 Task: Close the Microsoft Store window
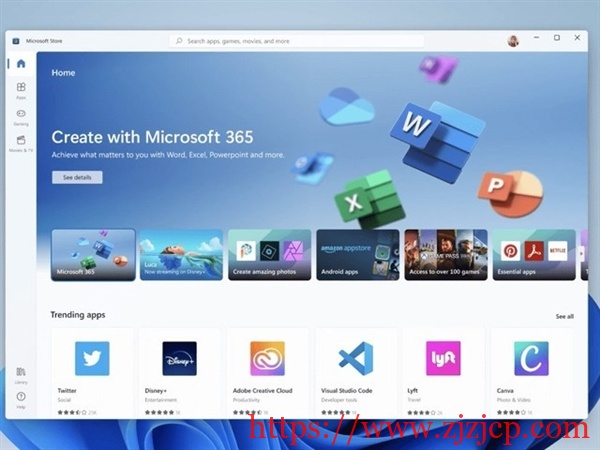[x=577, y=38]
